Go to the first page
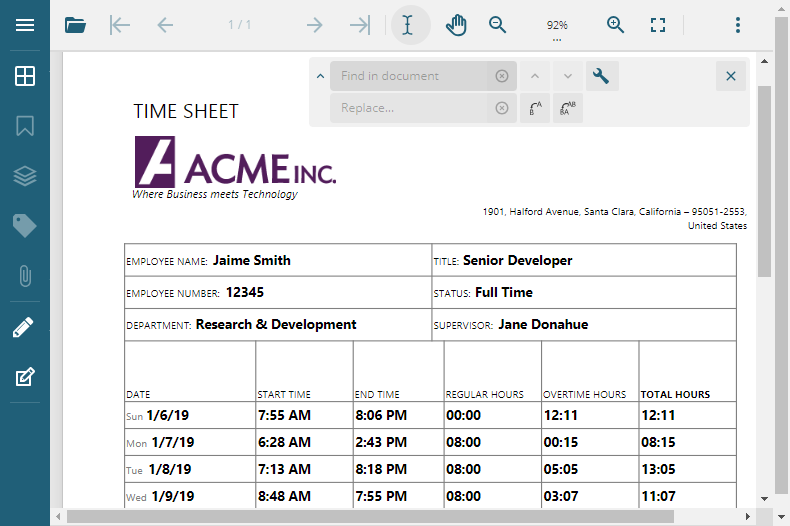Image resolution: width=790 pixels, height=526 pixels. [x=120, y=25]
